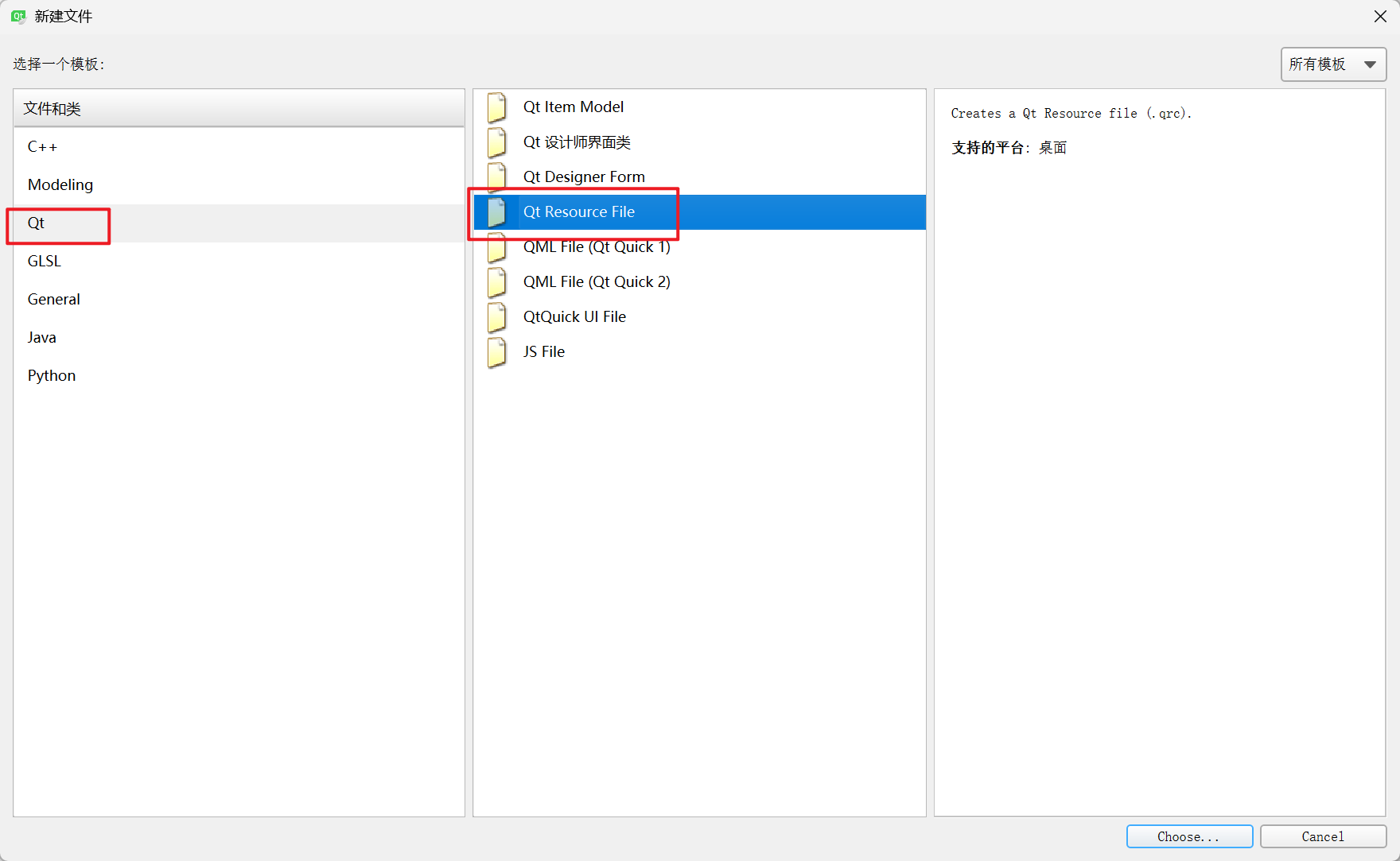Viewport: 1400px width, 861px height.
Task: Click the Qt 设计师界面类 file icon
Action: (497, 142)
